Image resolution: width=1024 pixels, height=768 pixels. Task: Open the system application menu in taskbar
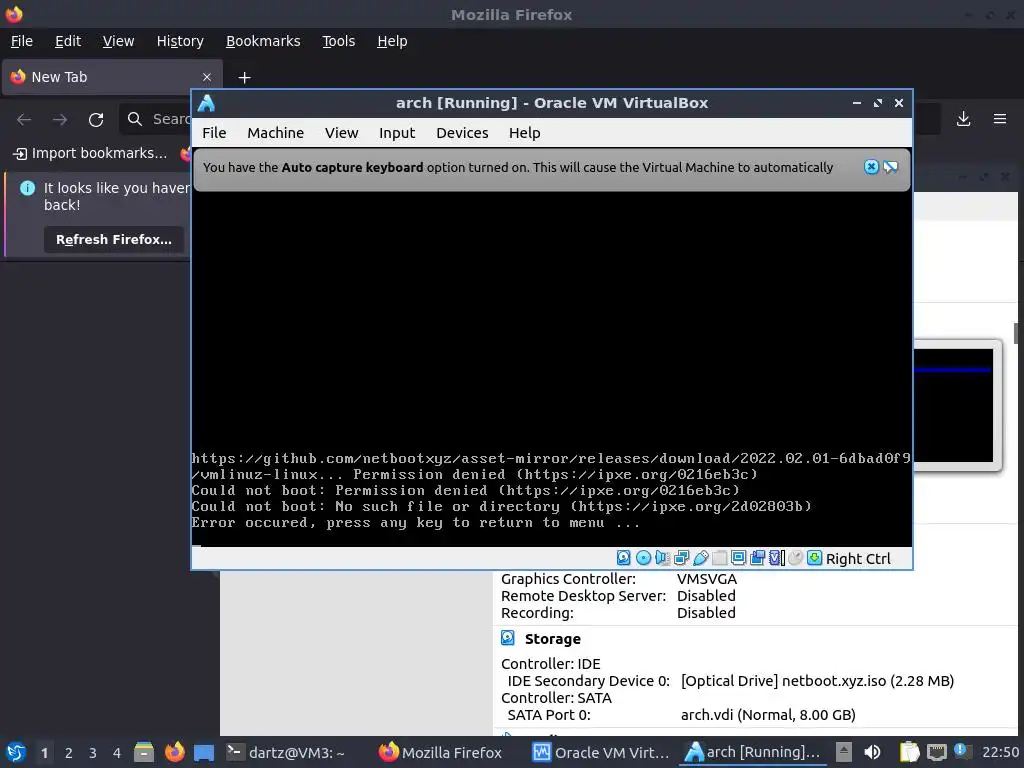point(16,753)
